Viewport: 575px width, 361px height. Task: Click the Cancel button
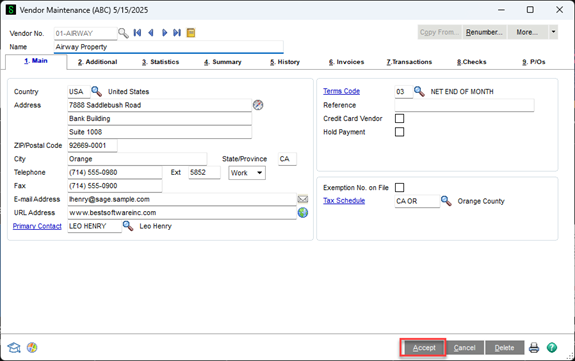(x=464, y=348)
